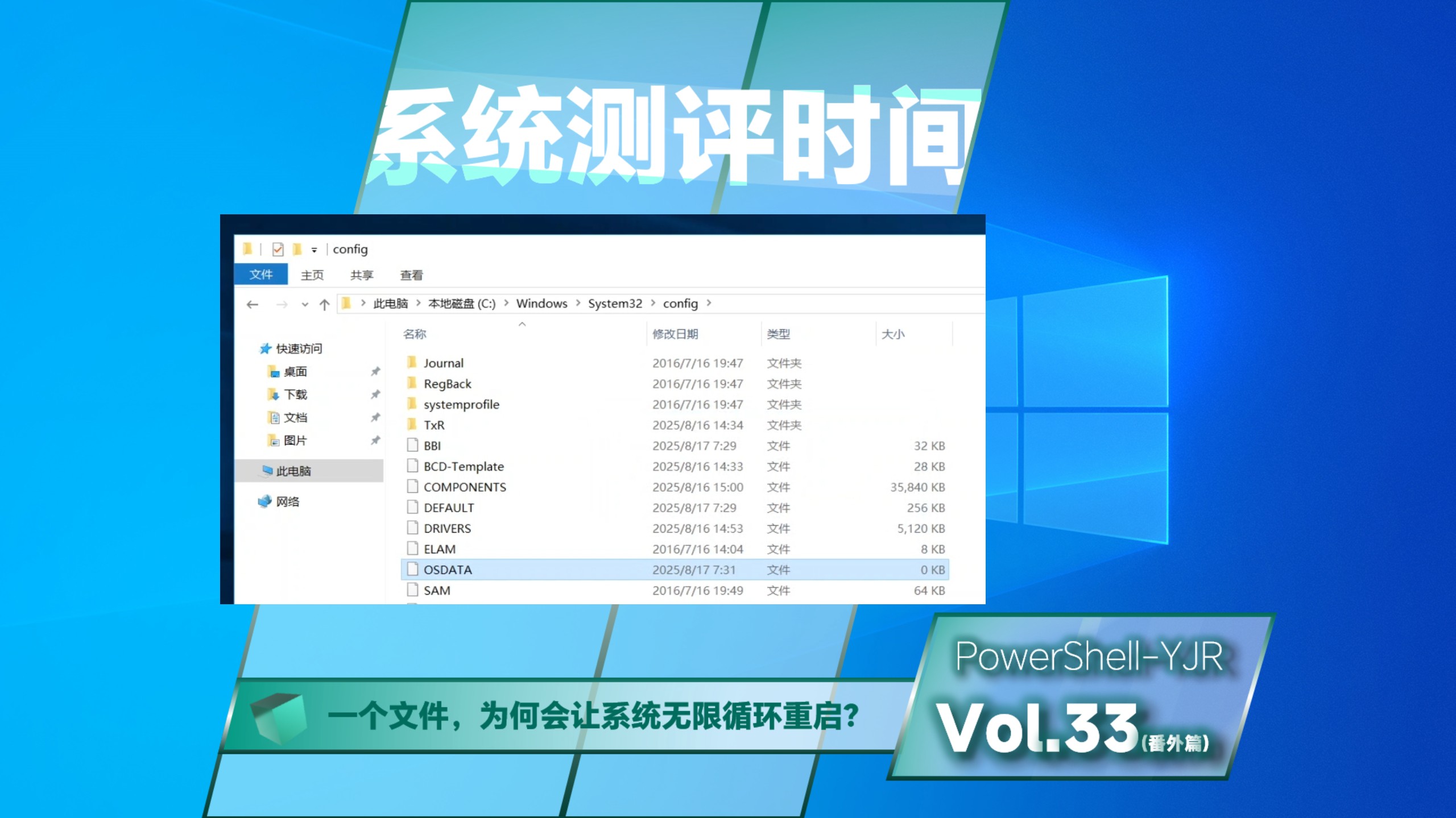Open the recent locations dropdown arrow
Screen dimensions: 1456x818
click(305, 305)
